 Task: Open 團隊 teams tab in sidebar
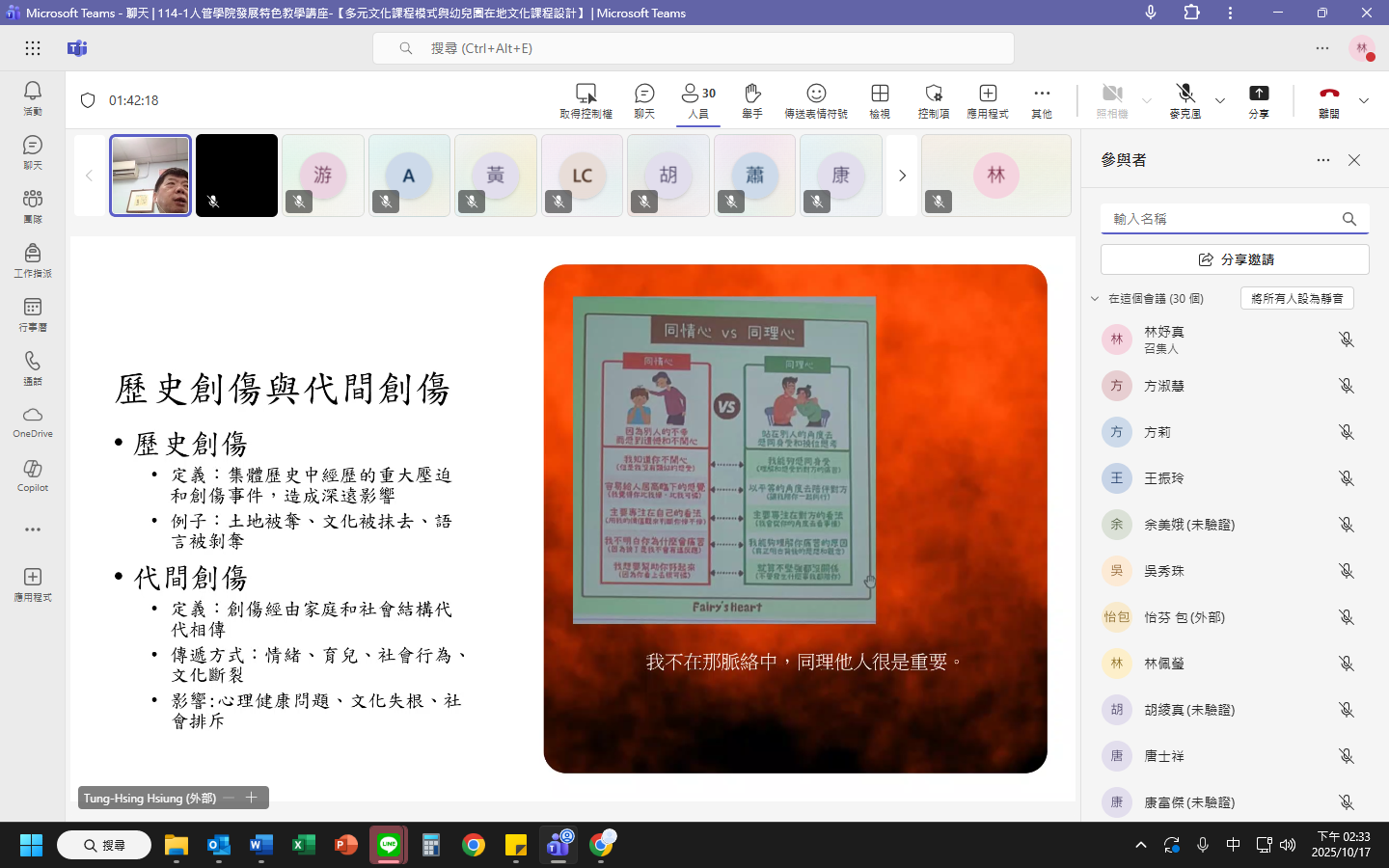click(32, 205)
